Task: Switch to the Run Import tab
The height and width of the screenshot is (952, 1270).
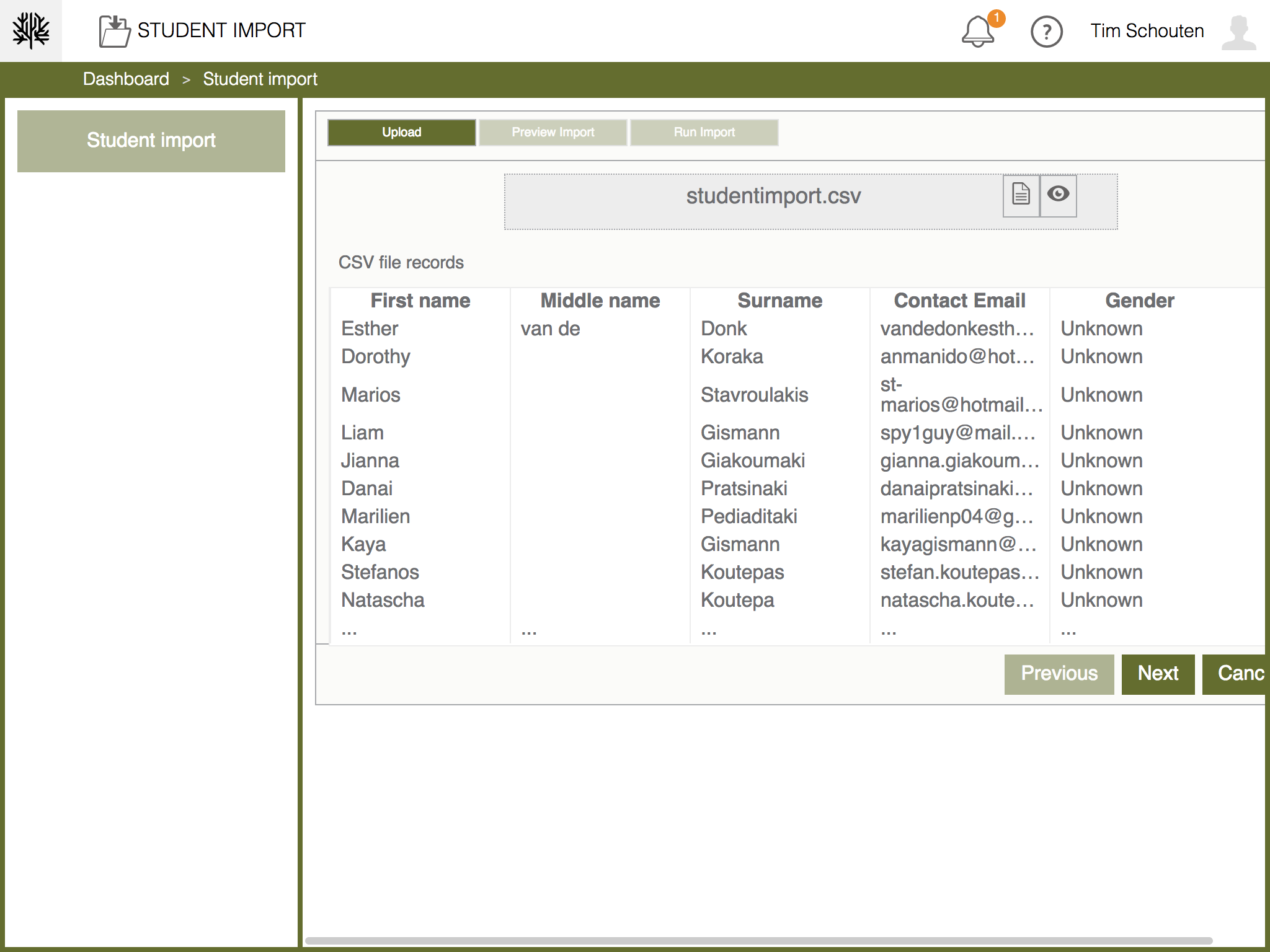Action: click(x=704, y=132)
